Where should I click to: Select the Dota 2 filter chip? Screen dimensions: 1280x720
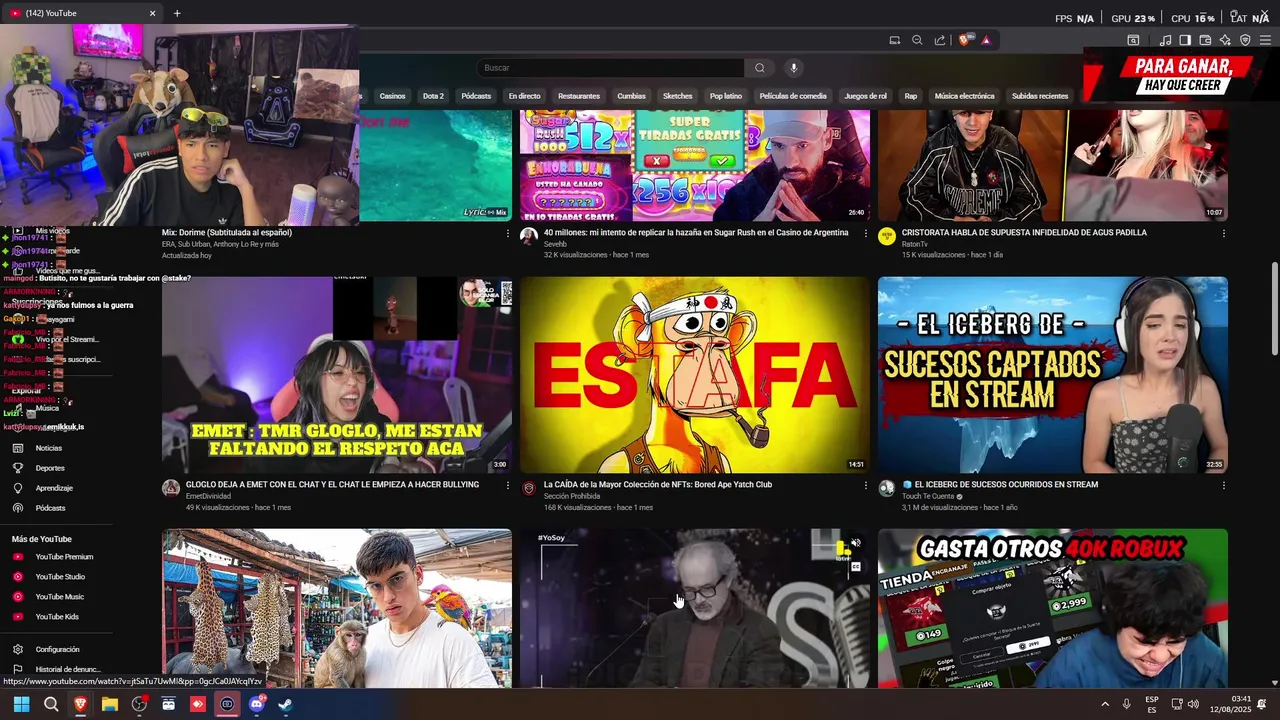(x=433, y=96)
